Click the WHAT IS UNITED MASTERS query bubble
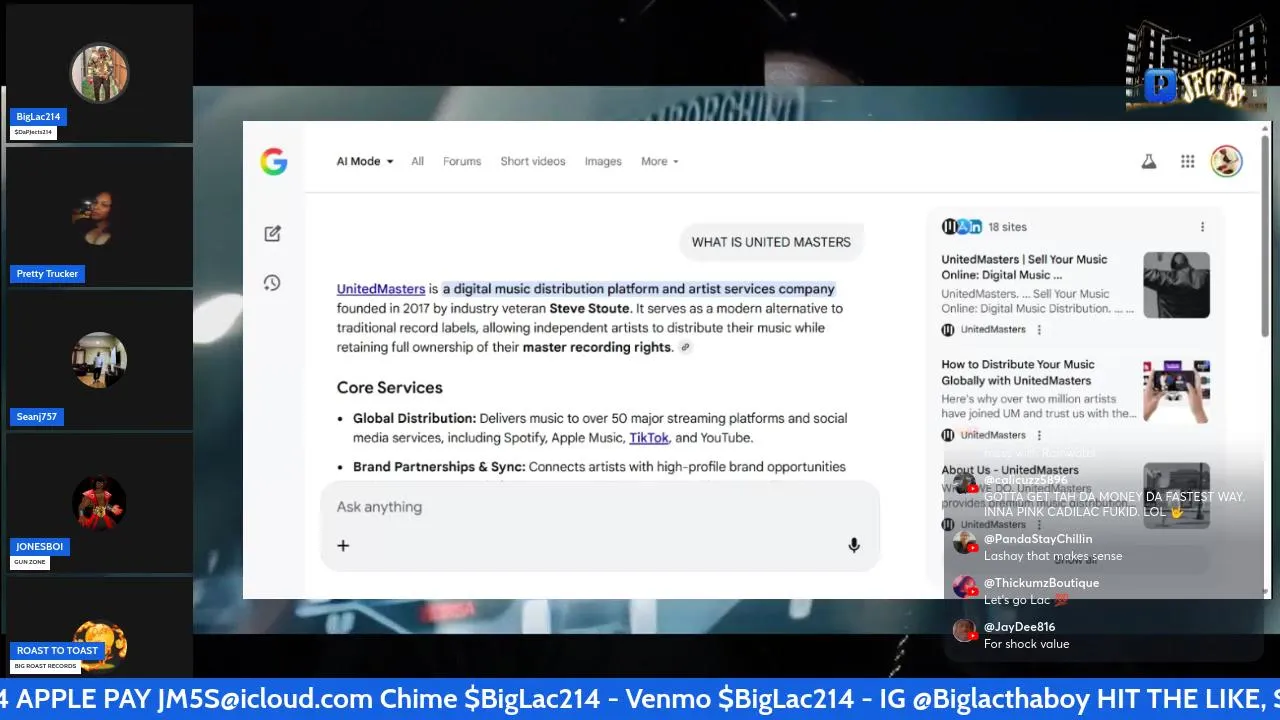 (x=771, y=242)
